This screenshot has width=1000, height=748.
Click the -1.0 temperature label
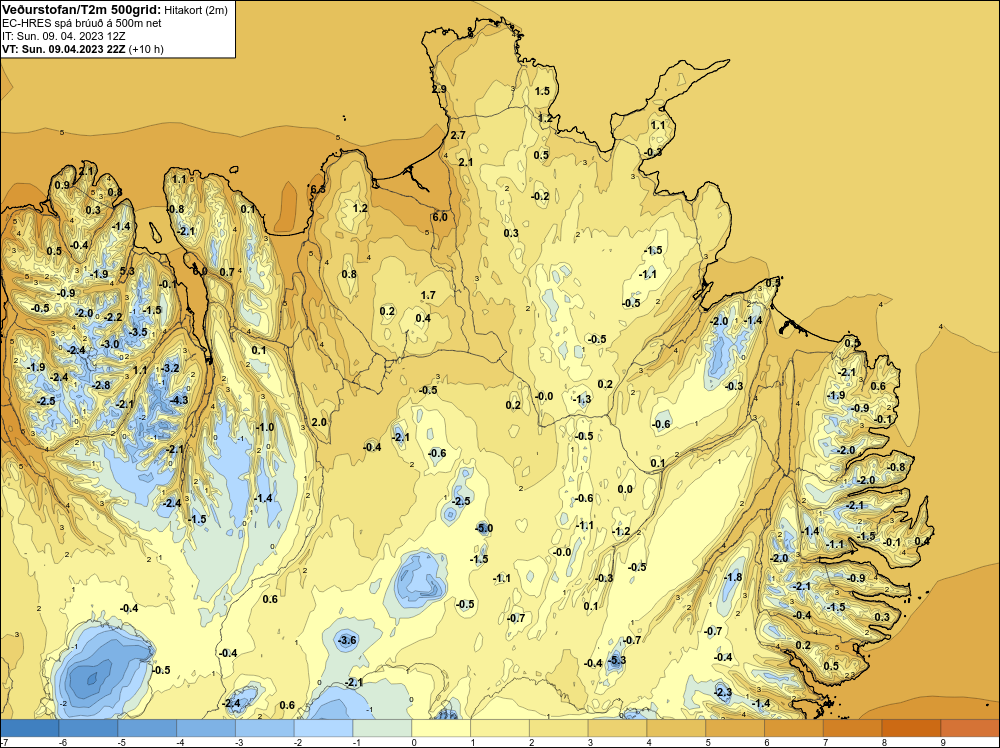265,427
